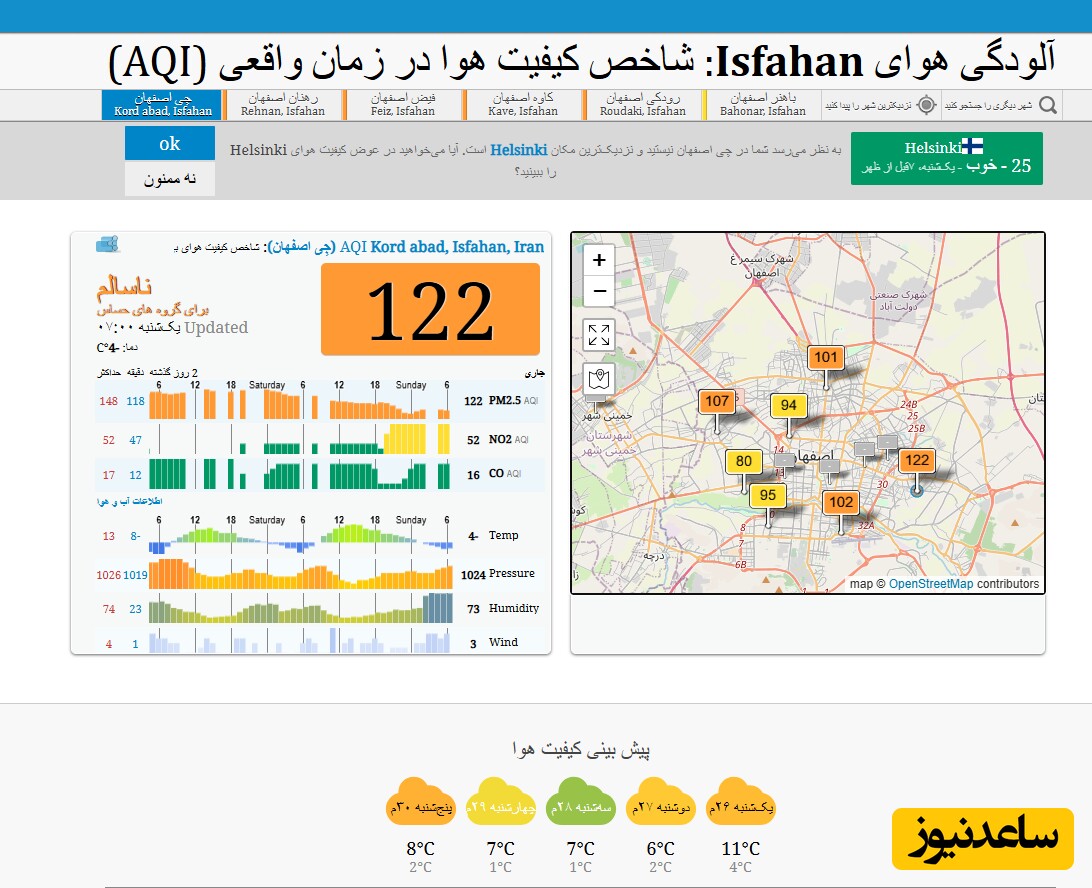1092x888 pixels.
Task: Open the OpenStreetMap attribution link
Action: click(930, 584)
